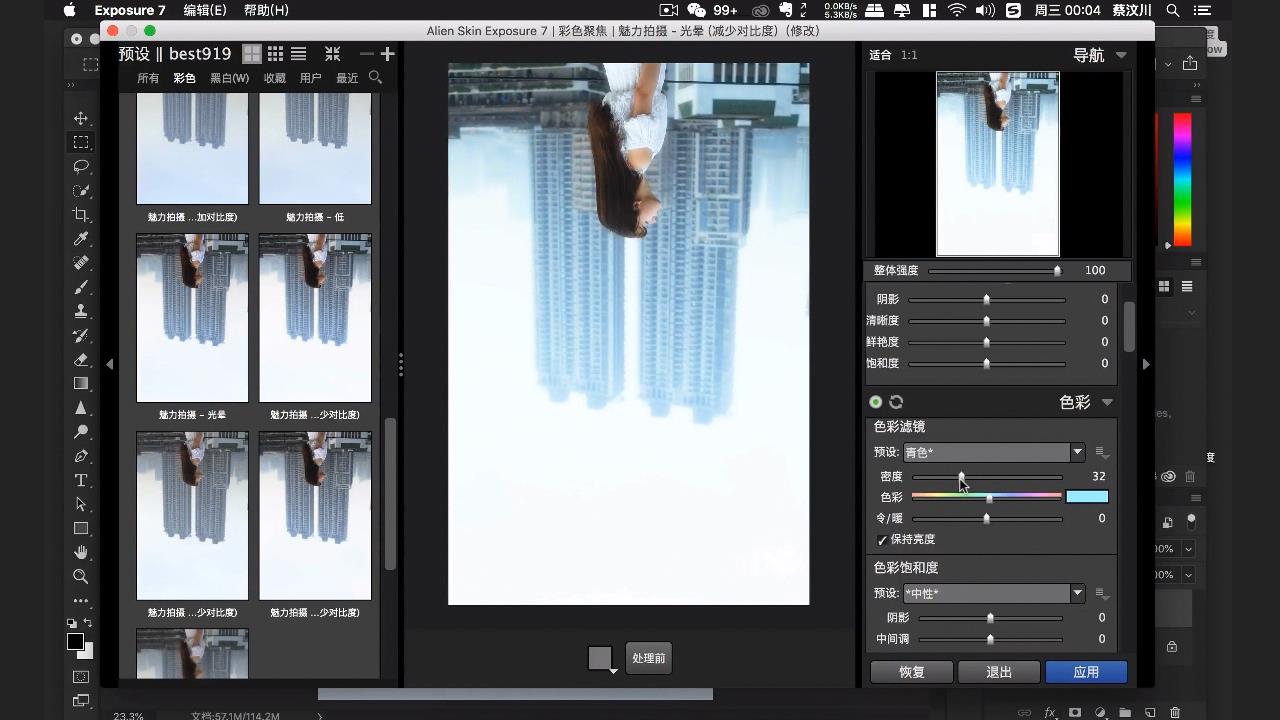Collapse left presets panel arrow
This screenshot has width=1280, height=720.
pos(110,364)
